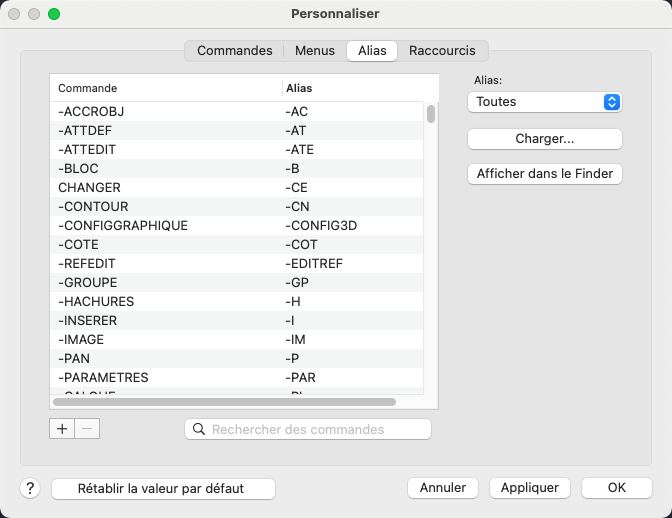672x518 pixels.
Task: Sort by the Commande column header
Action: 166,88
